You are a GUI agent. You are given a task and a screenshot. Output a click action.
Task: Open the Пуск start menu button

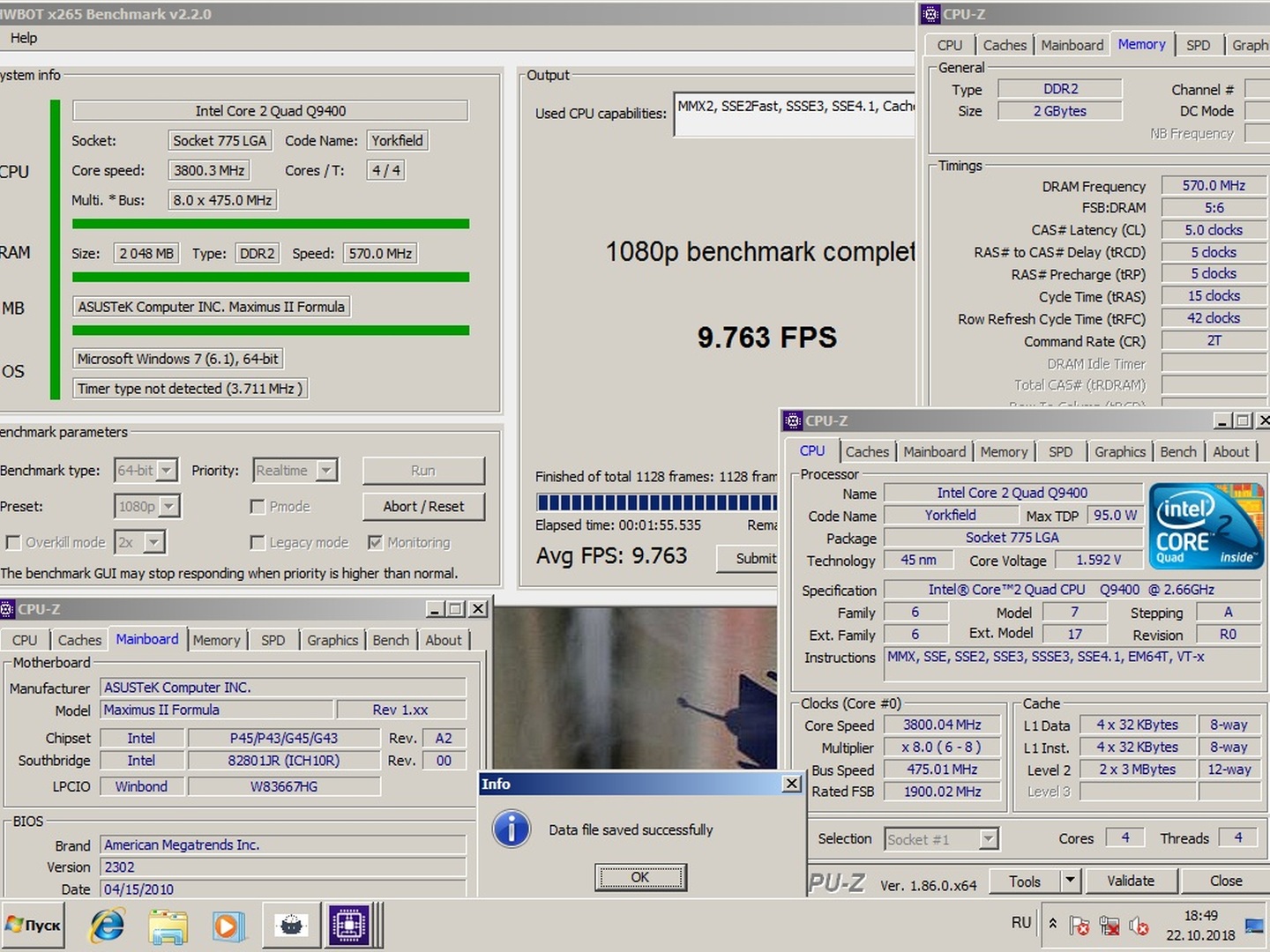coord(34,926)
